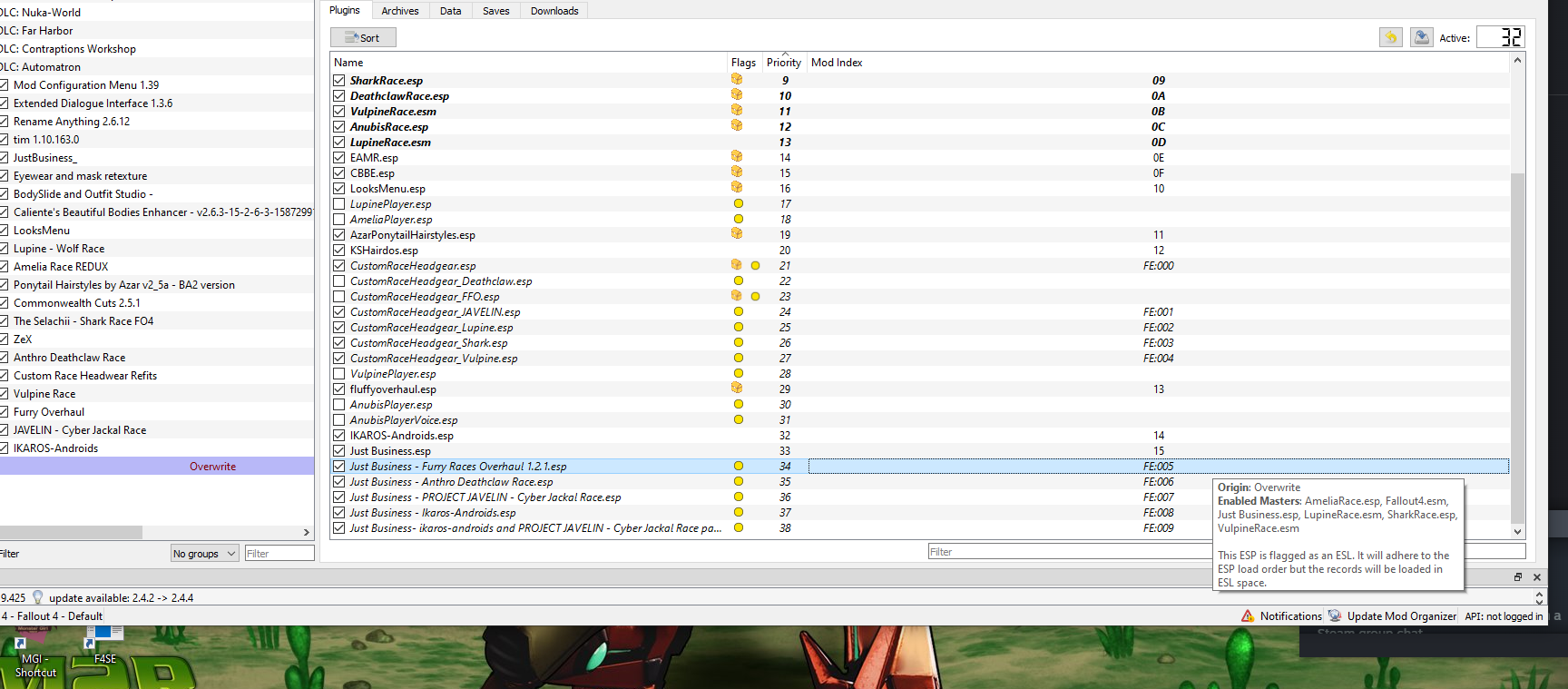The image size is (1568, 689).
Task: Click plugin list scrollbar up arrow
Action: 1517,60
